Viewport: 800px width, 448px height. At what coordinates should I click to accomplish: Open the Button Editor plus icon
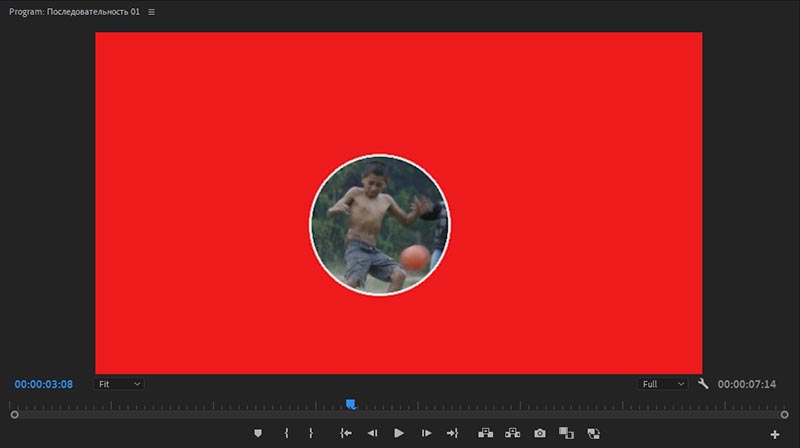(x=774, y=434)
